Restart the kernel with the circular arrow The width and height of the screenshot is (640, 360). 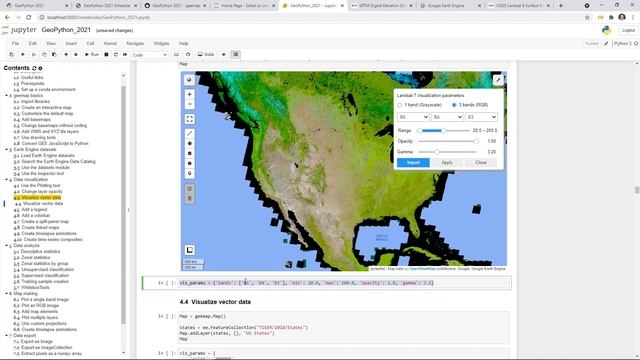click(x=116, y=54)
